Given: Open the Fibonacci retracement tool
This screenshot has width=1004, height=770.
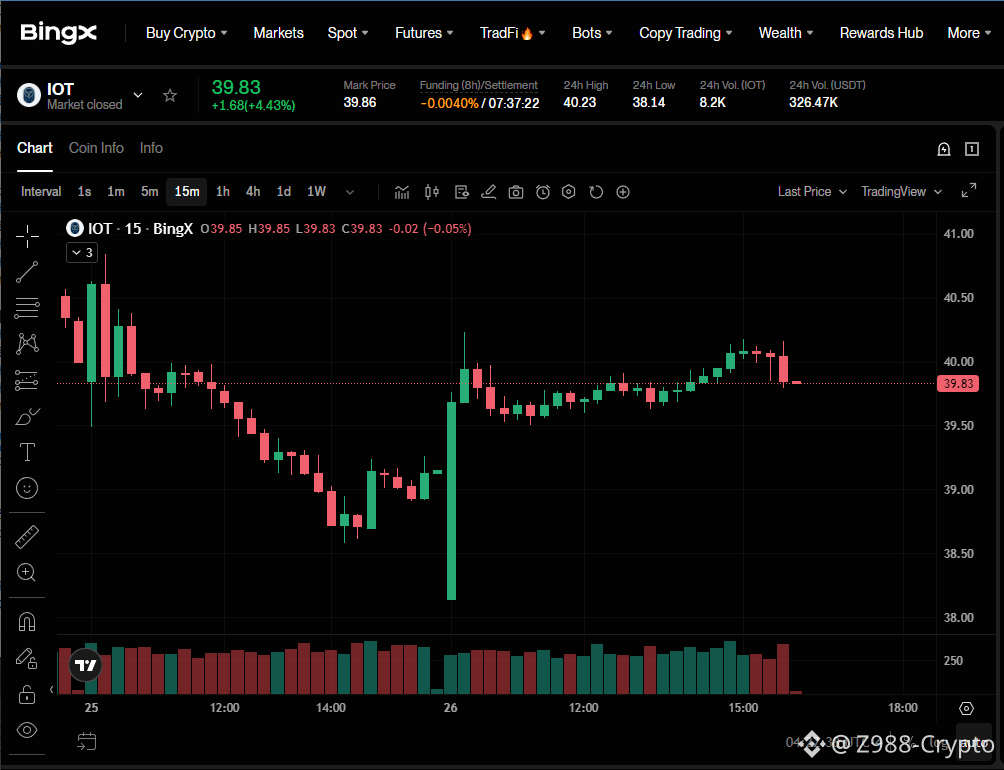Looking at the screenshot, I should (x=27, y=308).
